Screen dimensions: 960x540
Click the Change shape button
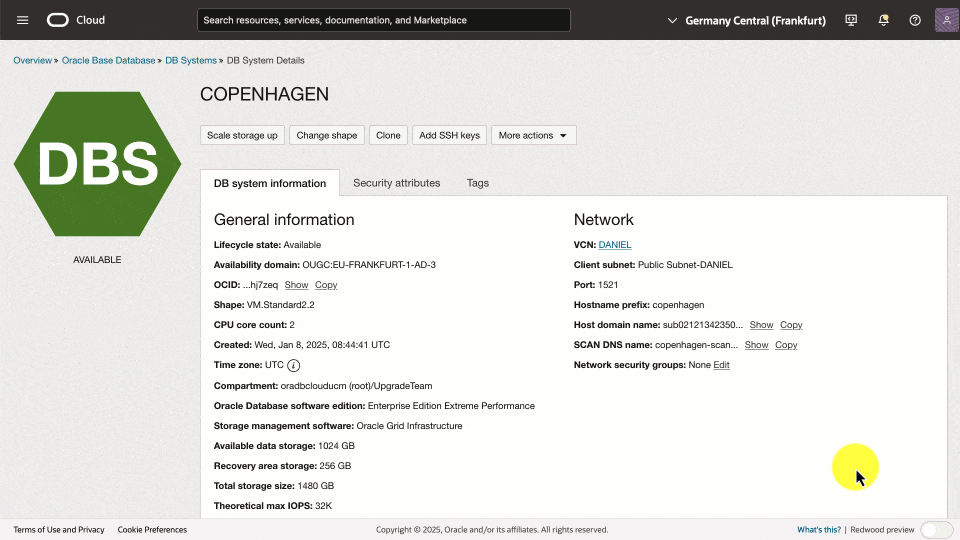326,135
